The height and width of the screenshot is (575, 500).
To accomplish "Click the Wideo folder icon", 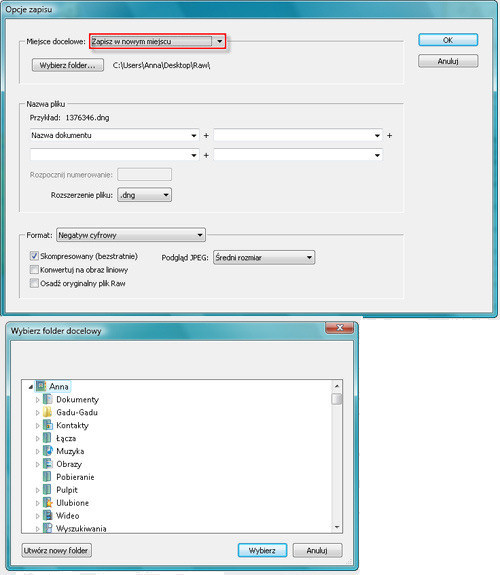I will 48,516.
